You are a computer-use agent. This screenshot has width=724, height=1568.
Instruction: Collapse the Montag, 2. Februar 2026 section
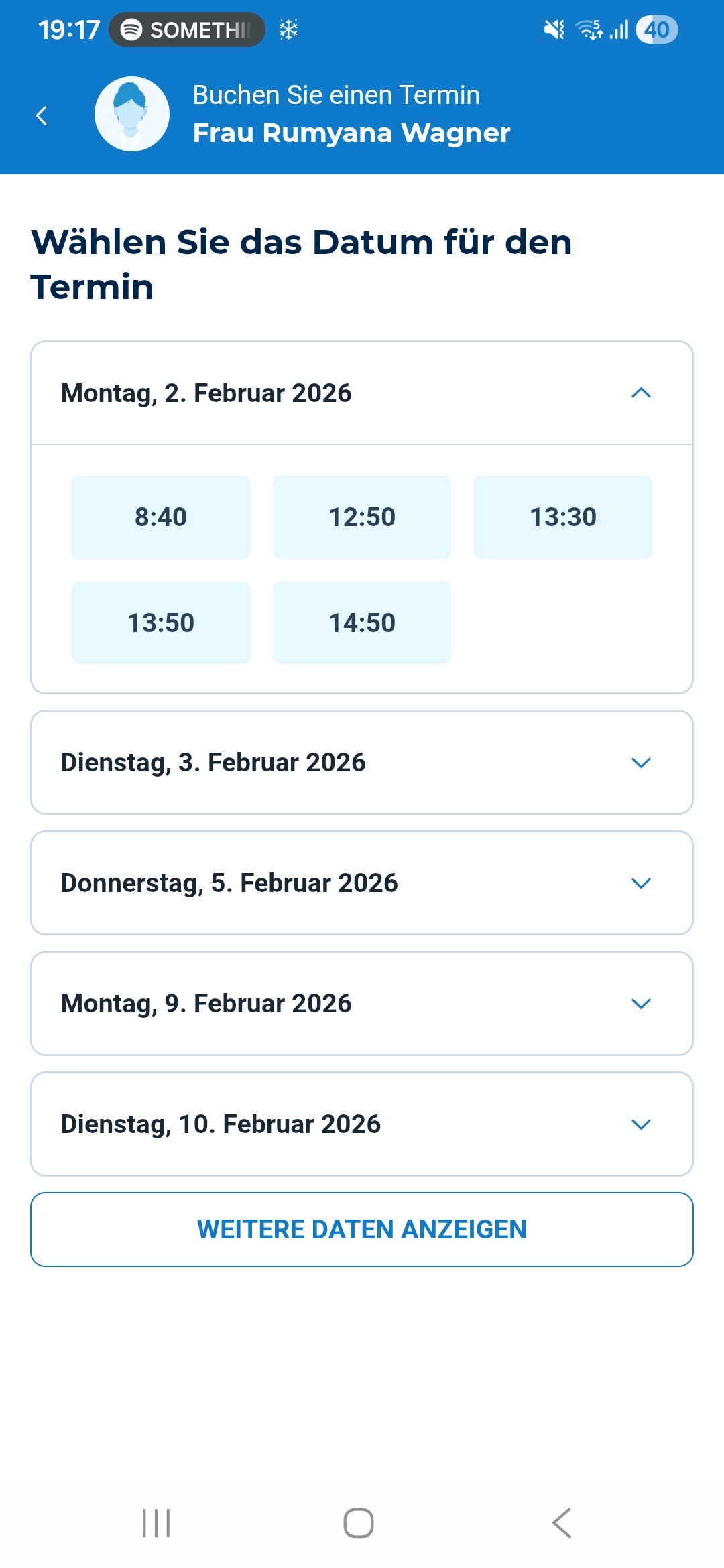(641, 393)
